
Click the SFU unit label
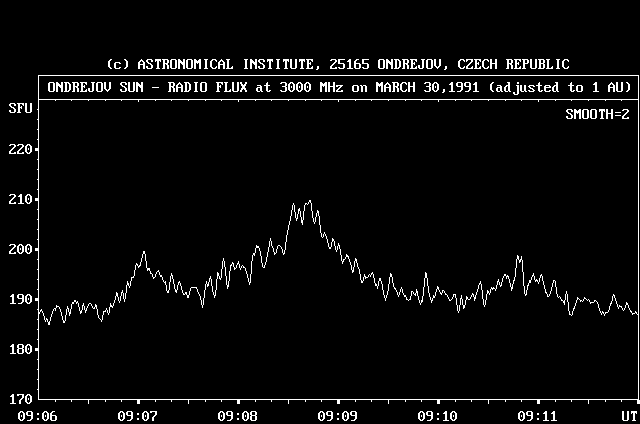[19, 107]
